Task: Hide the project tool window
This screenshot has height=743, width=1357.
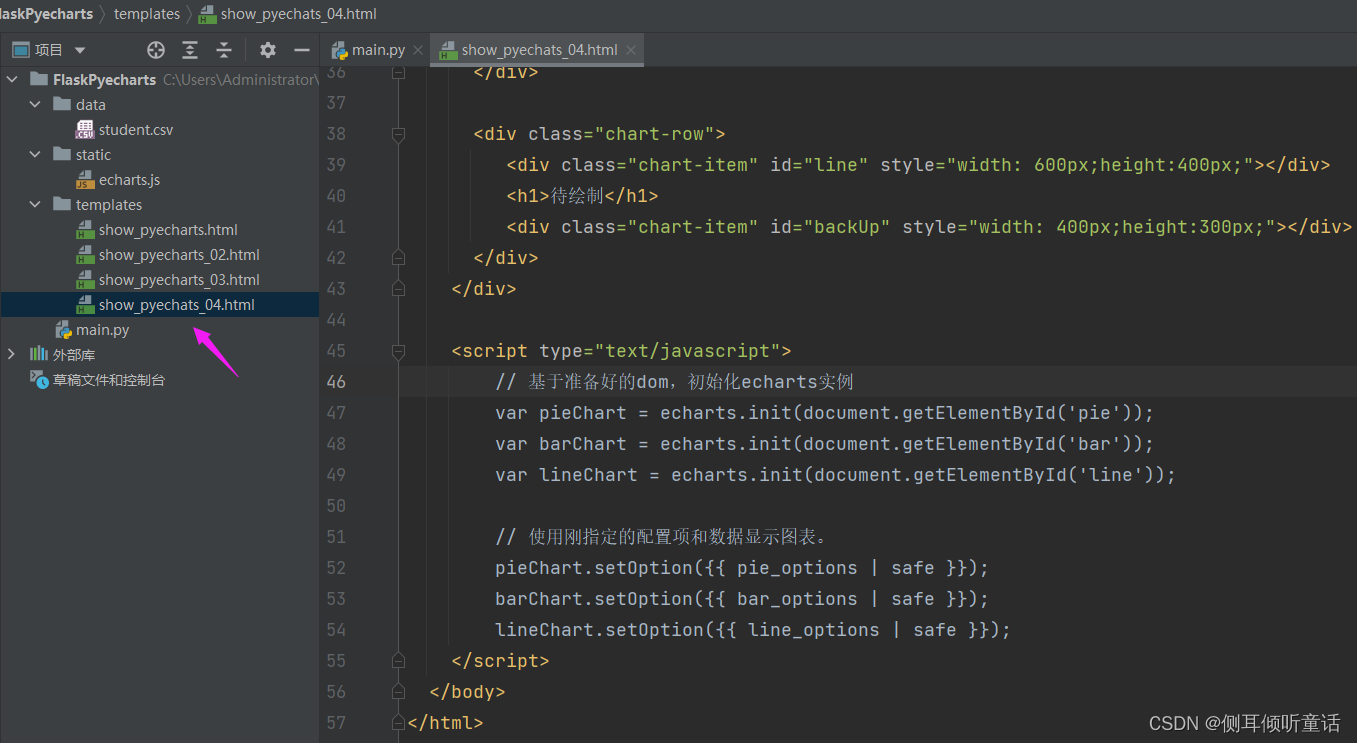Action: click(302, 50)
